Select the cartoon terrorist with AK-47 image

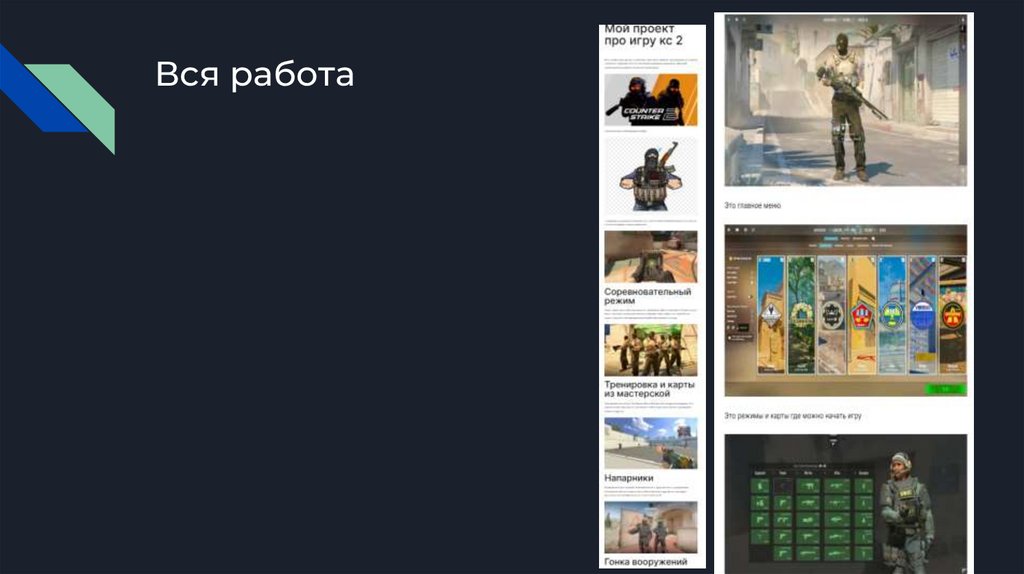[x=650, y=176]
